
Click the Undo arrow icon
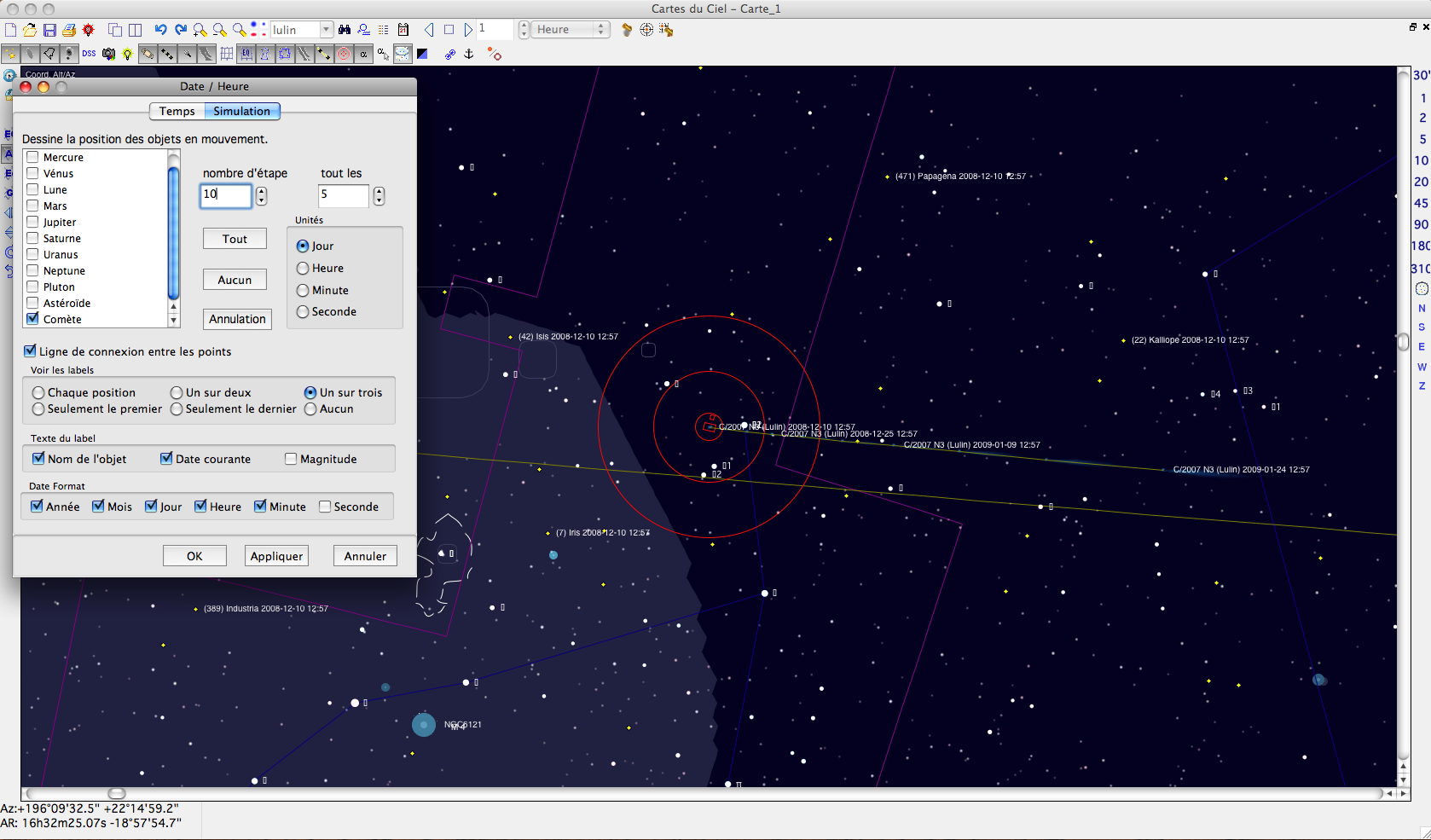[160, 30]
